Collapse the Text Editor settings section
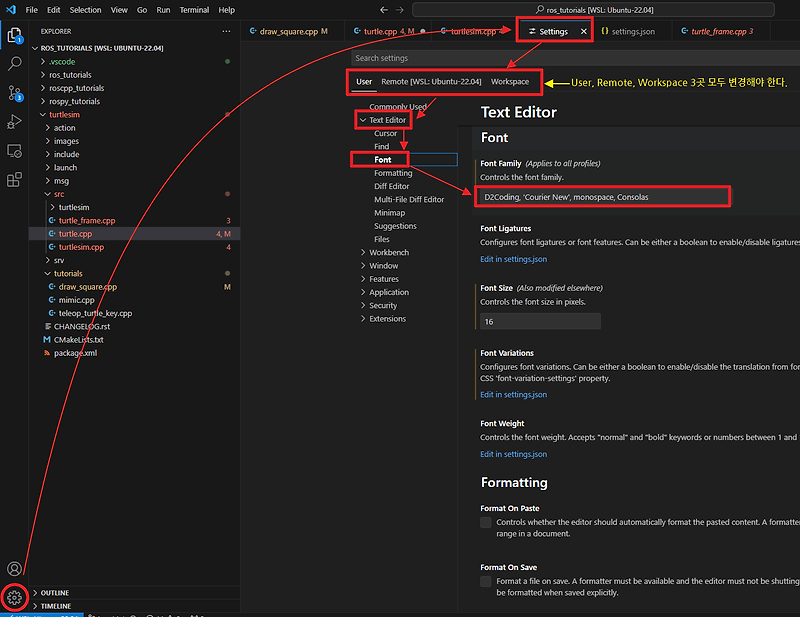Image resolution: width=800 pixels, height=617 pixels. click(x=363, y=120)
